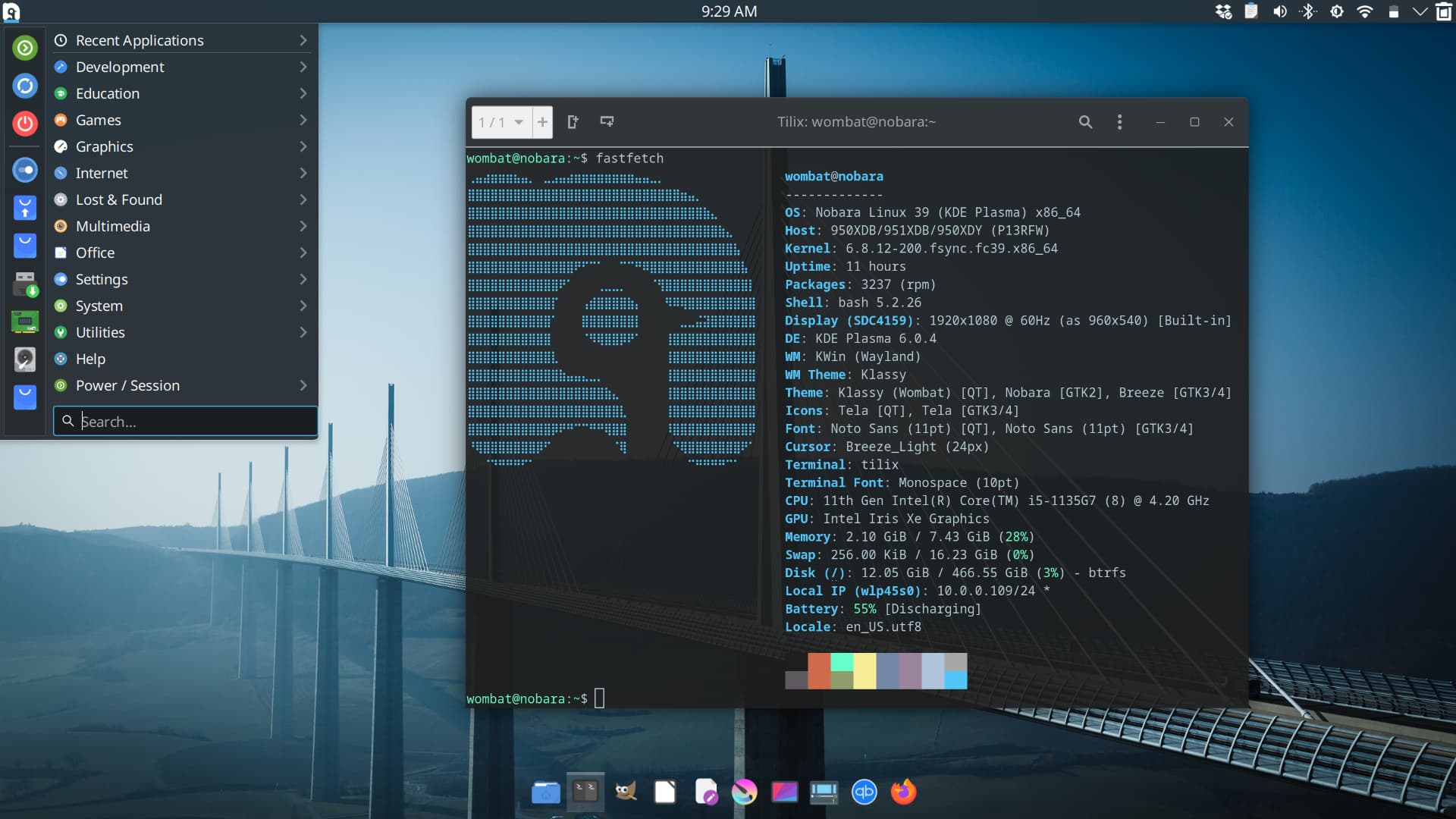This screenshot has width=1456, height=819.
Task: Add a new Tilix session with the plus icon
Action: (541, 121)
